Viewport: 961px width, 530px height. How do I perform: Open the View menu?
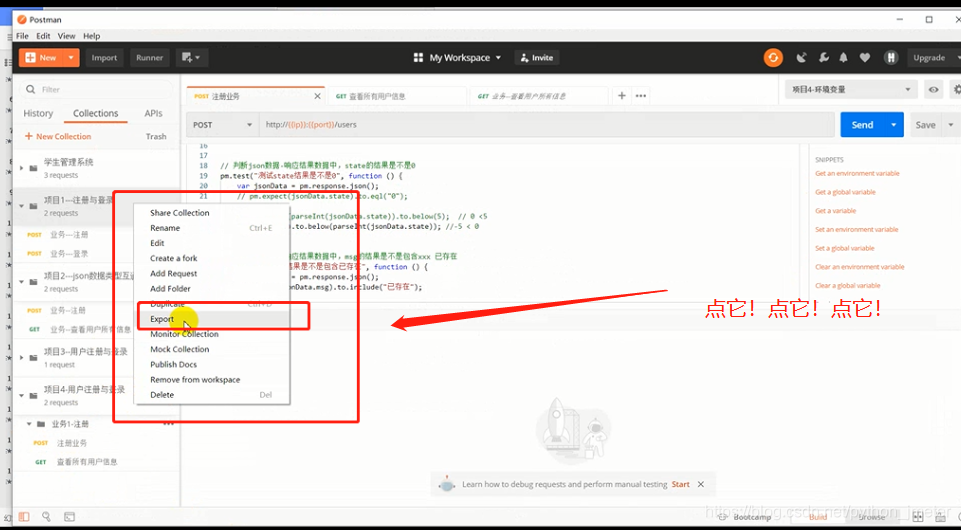[66, 36]
